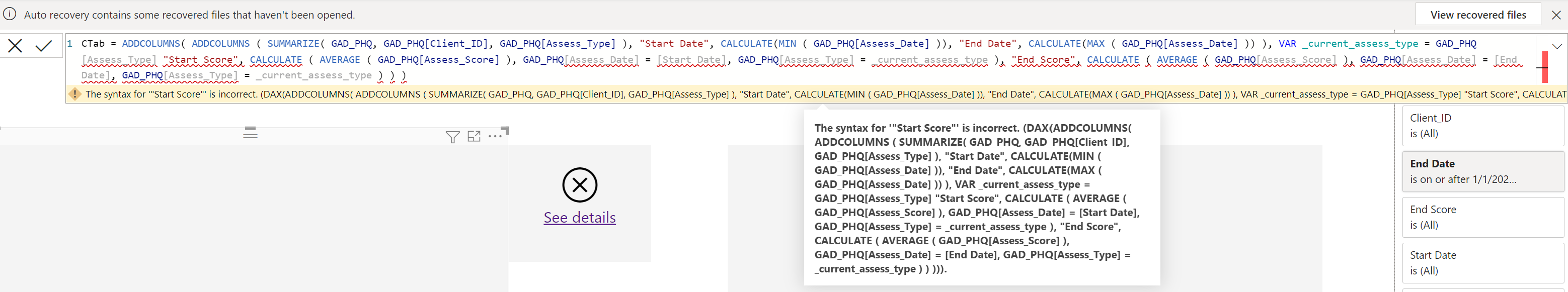Select the Start Date filter card
1568x292 pixels.
(x=1483, y=263)
